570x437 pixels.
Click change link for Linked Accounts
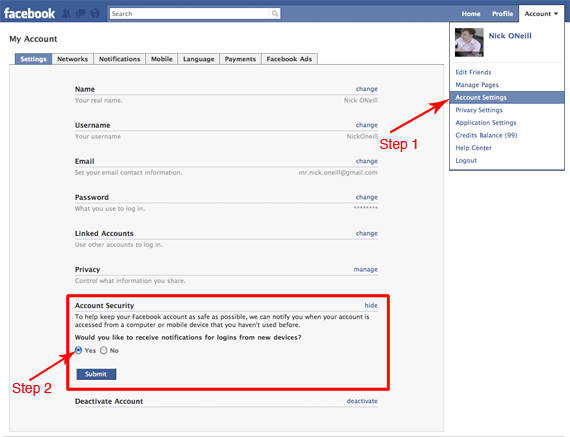[x=366, y=233]
